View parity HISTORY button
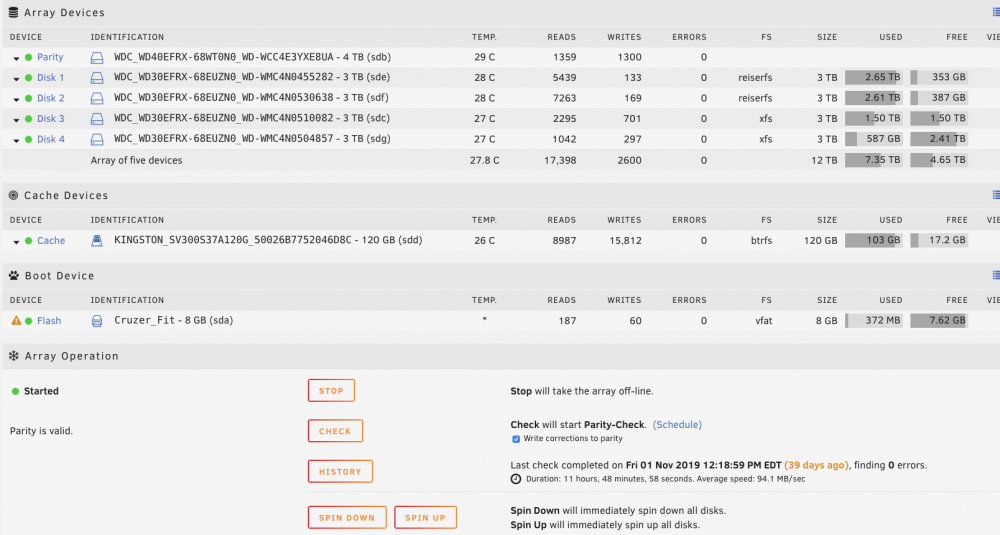Screen dimensions: 1000x535 (x=340, y=472)
